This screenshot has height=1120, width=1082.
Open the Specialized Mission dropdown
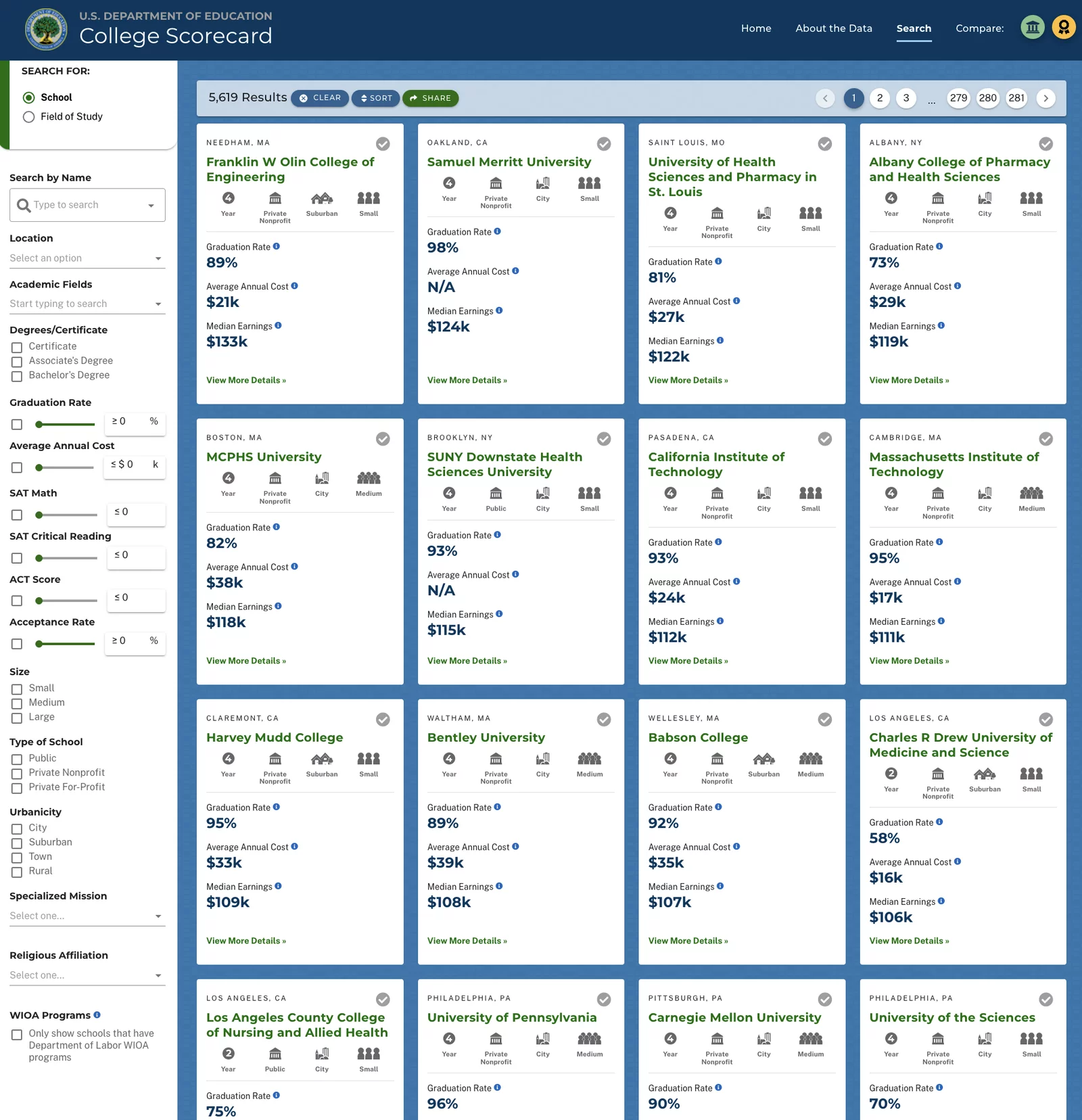coord(87,916)
